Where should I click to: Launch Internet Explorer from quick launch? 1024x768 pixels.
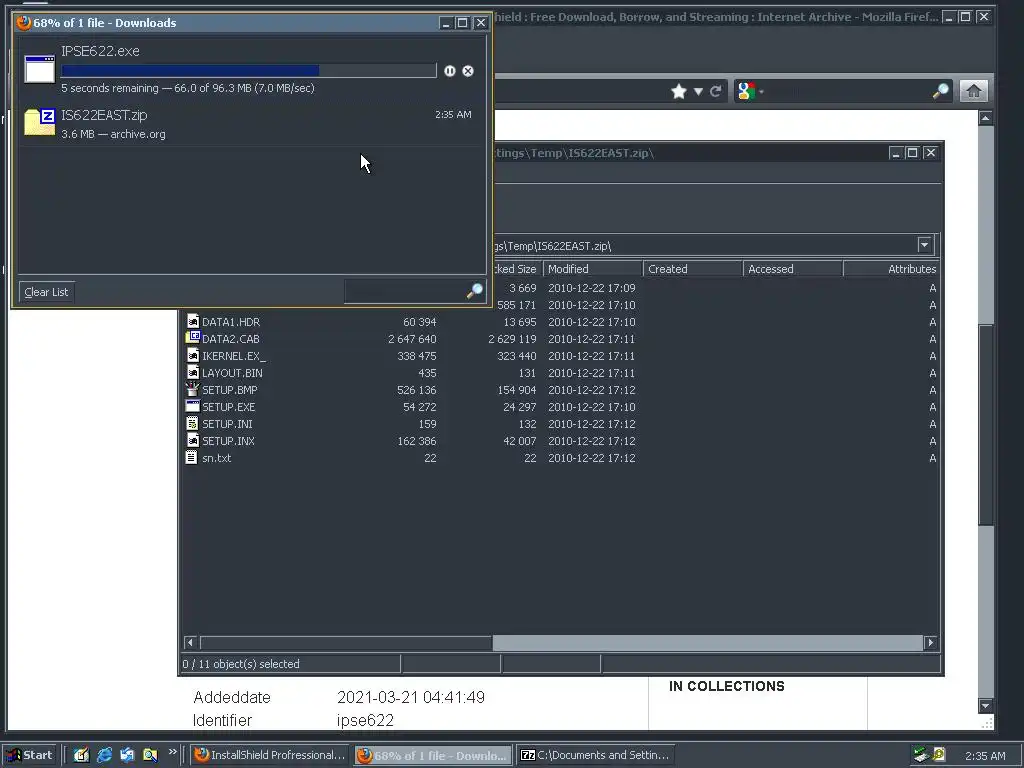[x=104, y=755]
